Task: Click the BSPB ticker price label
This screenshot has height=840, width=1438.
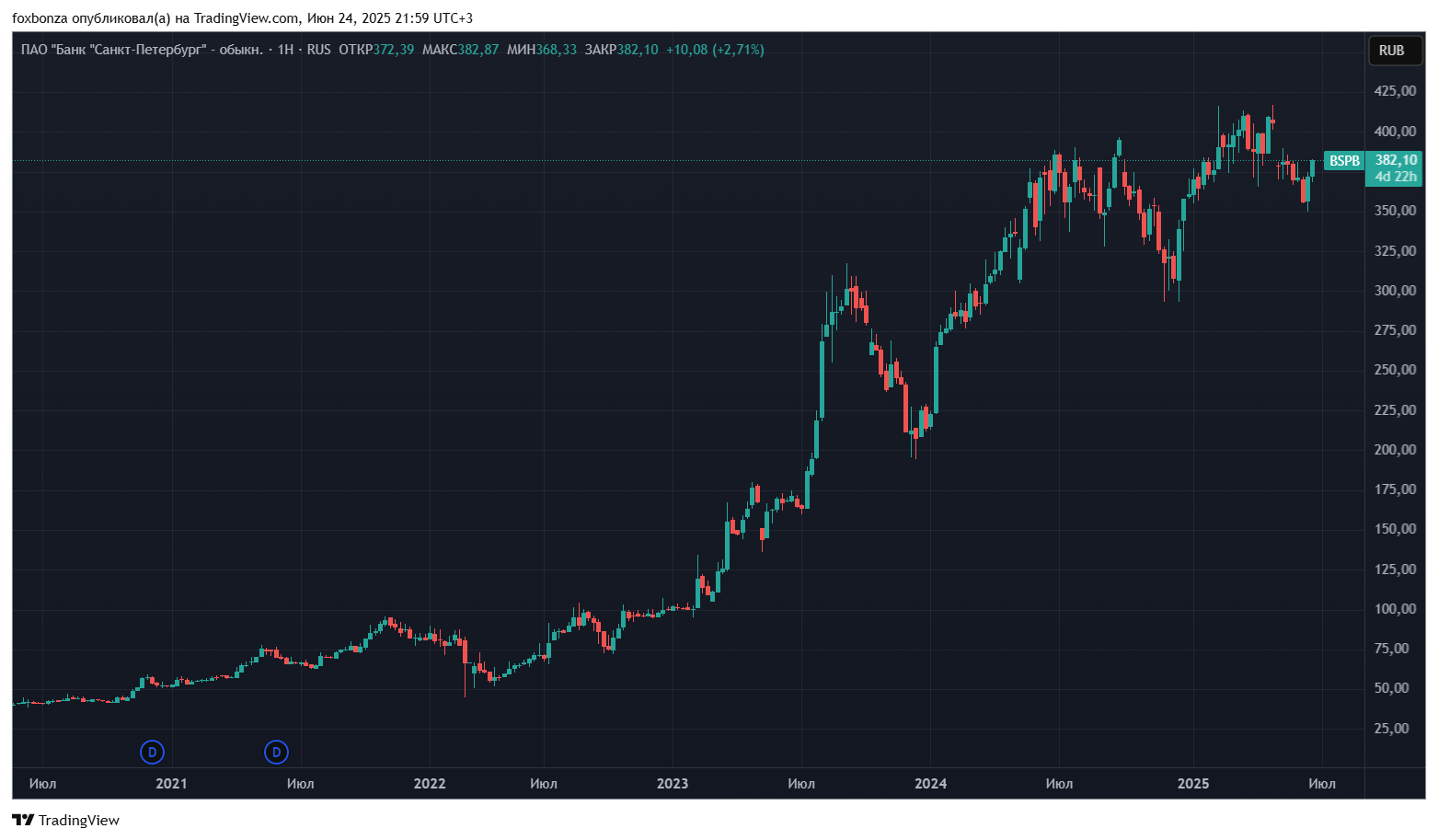Action: 1344,161
